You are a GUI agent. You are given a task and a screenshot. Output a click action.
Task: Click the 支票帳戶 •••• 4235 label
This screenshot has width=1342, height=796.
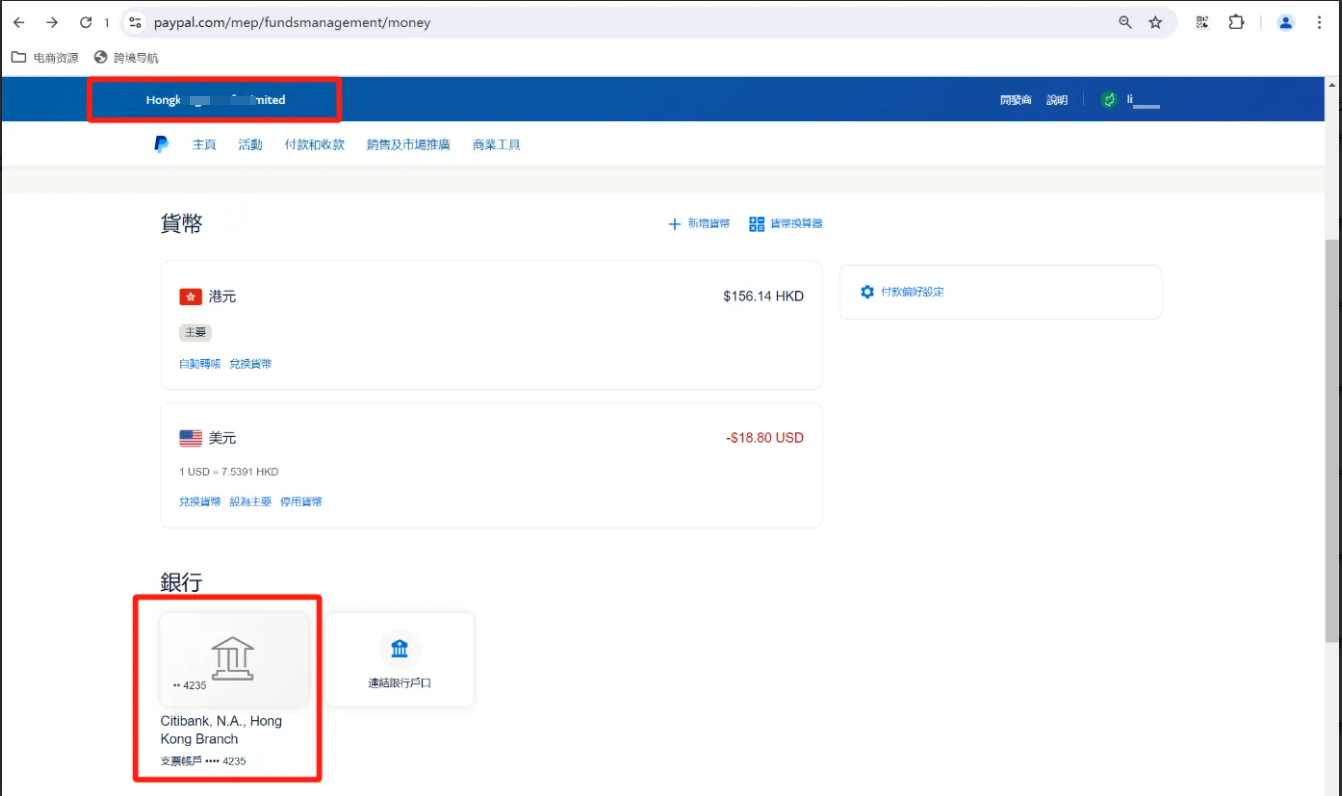point(203,761)
